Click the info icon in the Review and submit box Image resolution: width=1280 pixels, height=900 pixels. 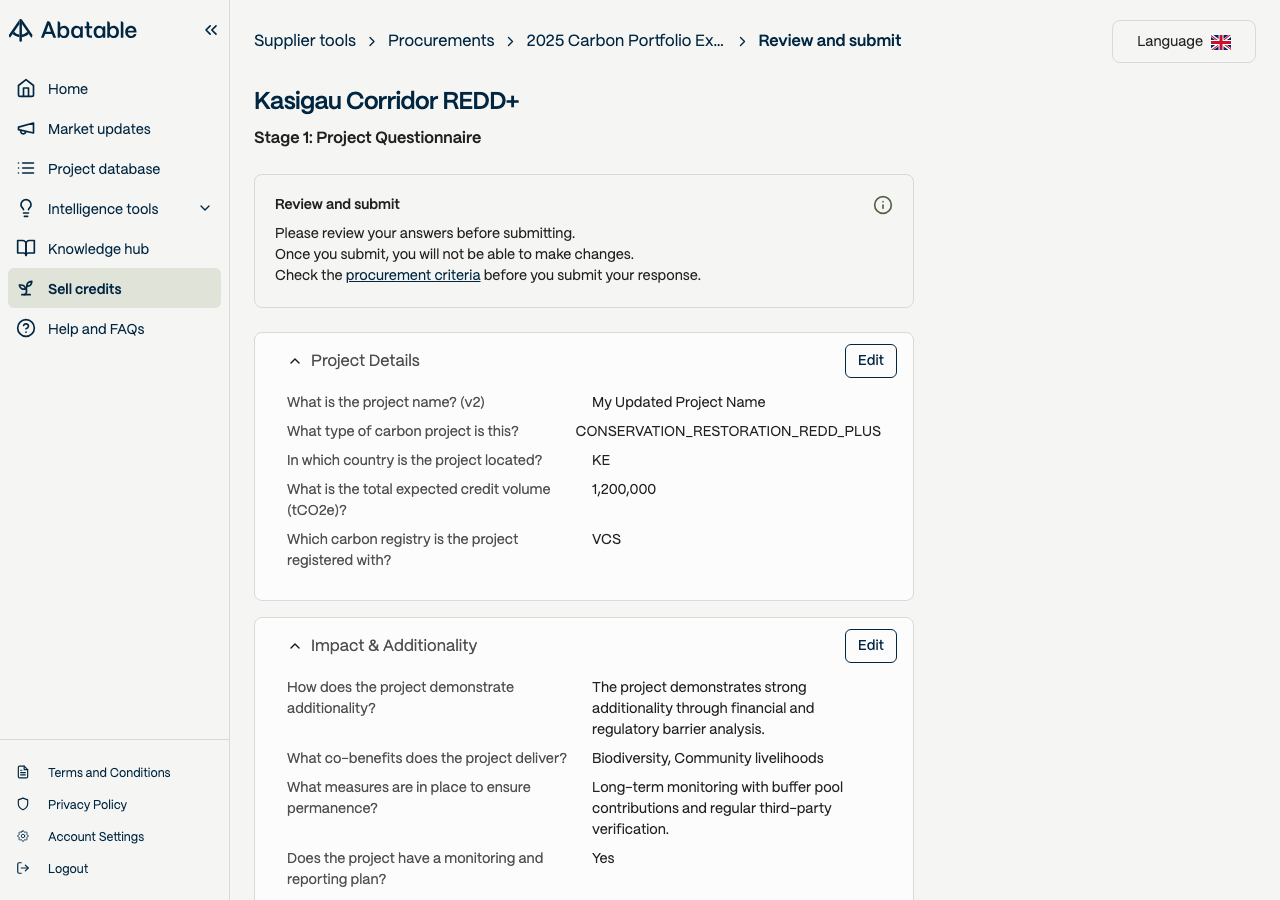coord(883,205)
